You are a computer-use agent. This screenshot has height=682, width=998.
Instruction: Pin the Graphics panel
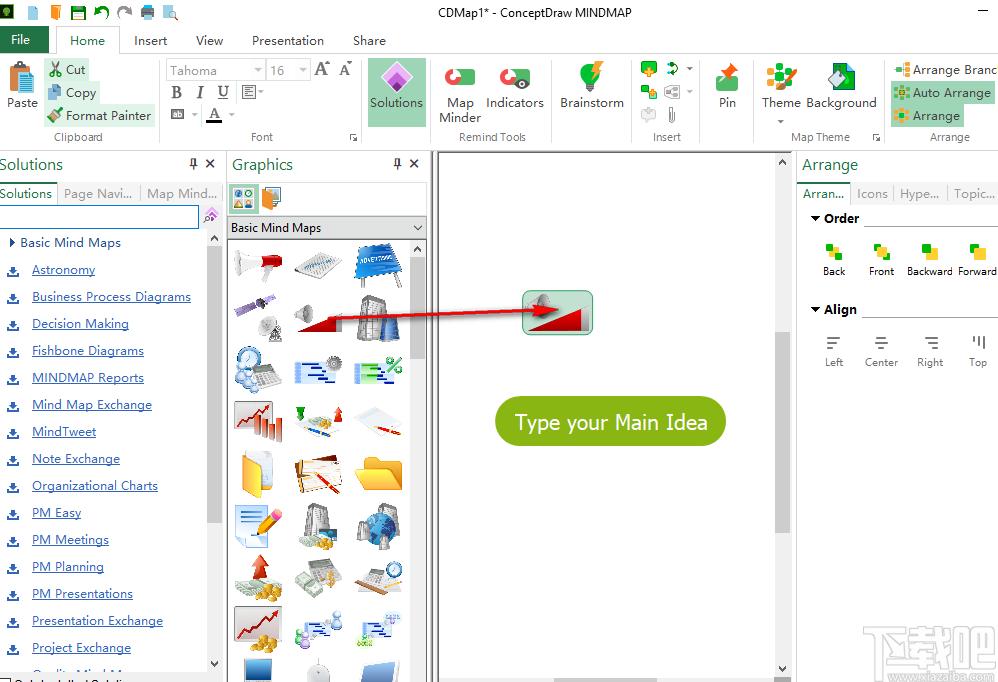point(397,164)
